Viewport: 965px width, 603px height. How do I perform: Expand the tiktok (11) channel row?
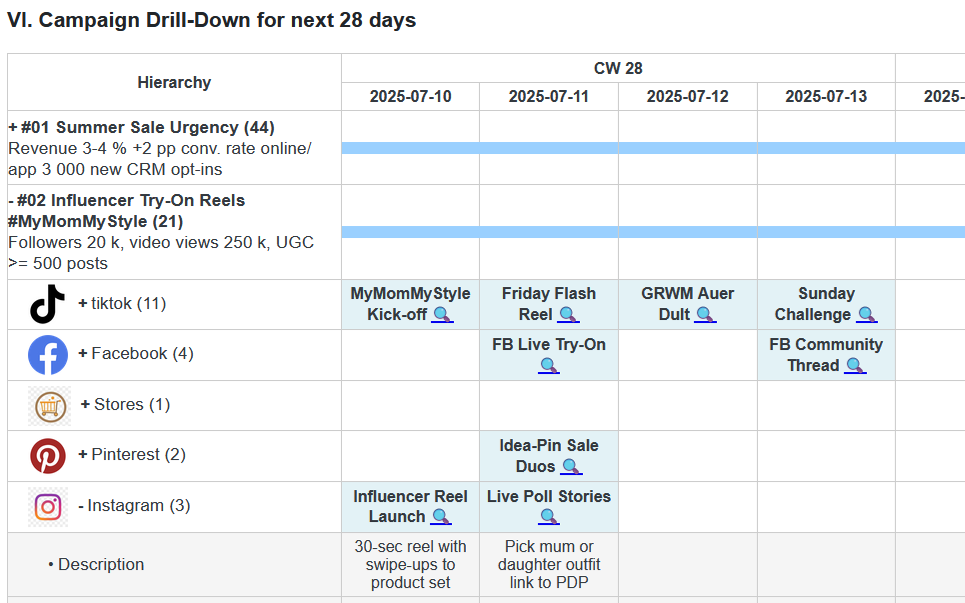[x=83, y=304]
